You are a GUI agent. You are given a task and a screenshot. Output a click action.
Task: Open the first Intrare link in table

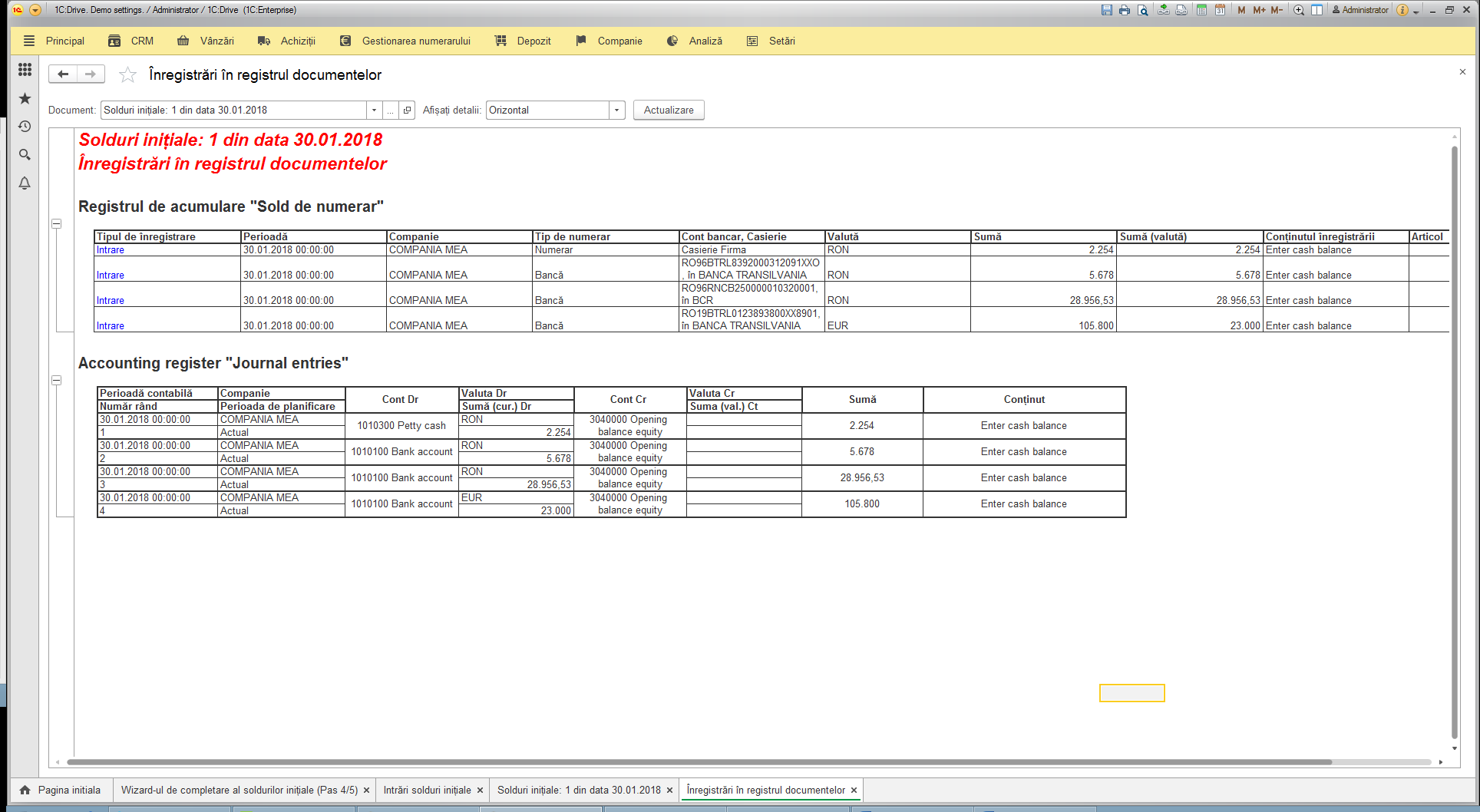tap(111, 250)
